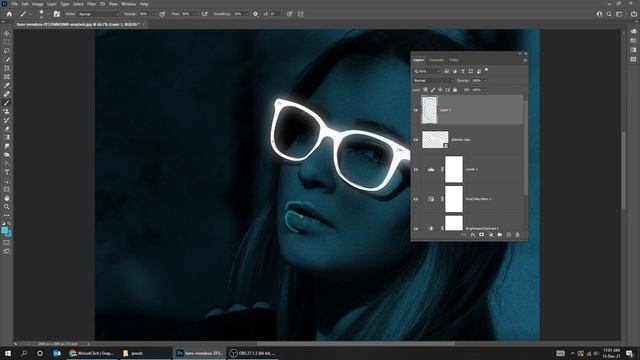Add a layer mask to Layer 1
Screen dimensions: 640x360
point(482,235)
